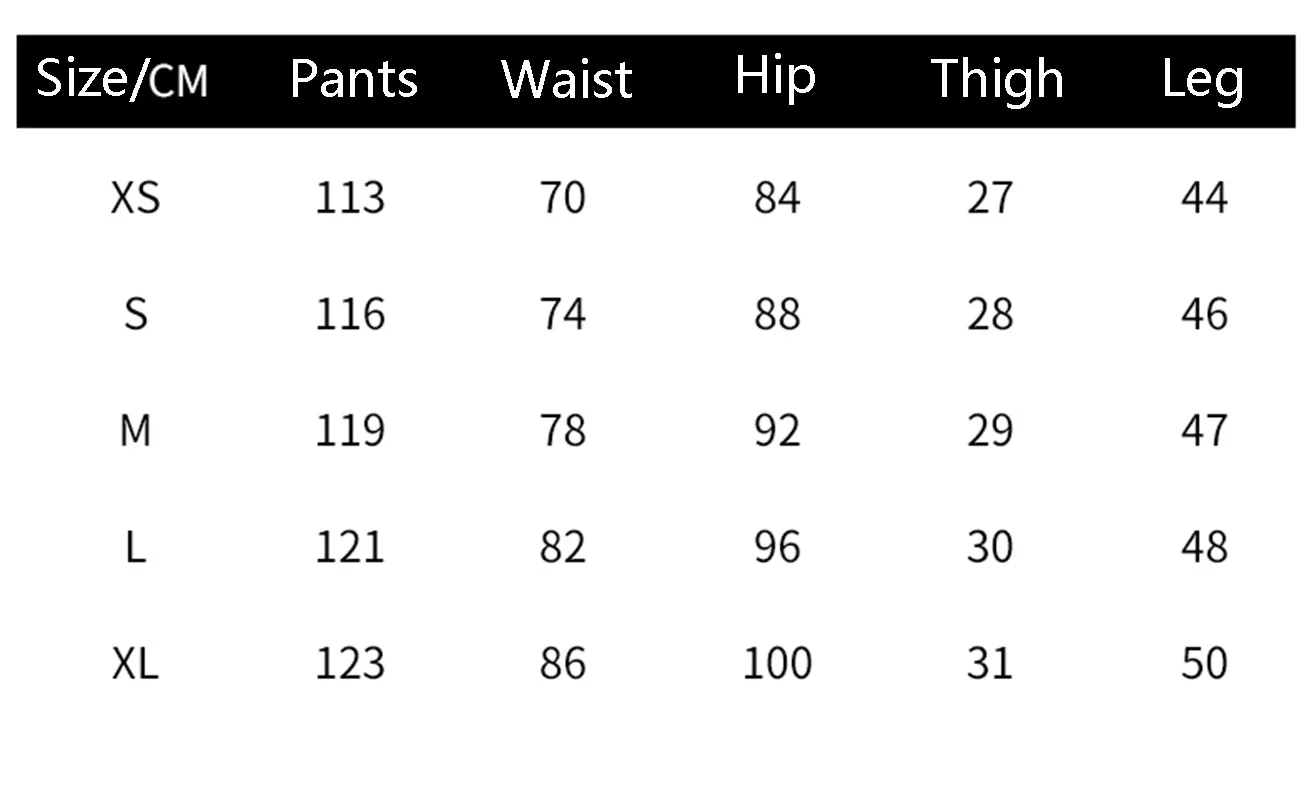Click the Leg column header
The height and width of the screenshot is (800, 1314).
pos(1203,80)
